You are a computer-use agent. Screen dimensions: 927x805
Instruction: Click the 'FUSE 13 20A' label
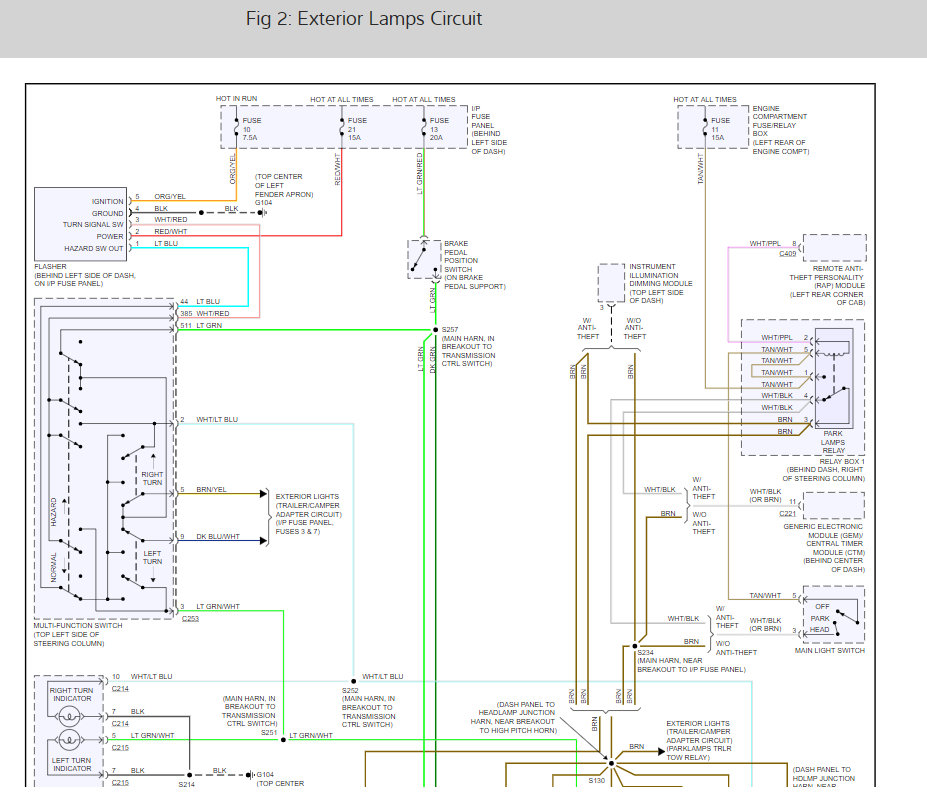[439, 129]
